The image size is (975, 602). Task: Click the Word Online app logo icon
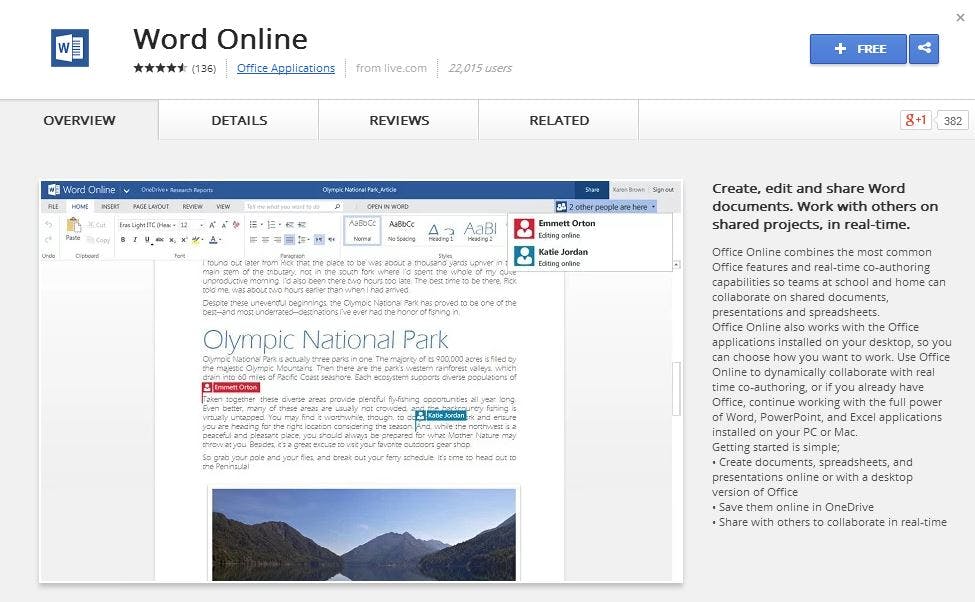pos(70,48)
